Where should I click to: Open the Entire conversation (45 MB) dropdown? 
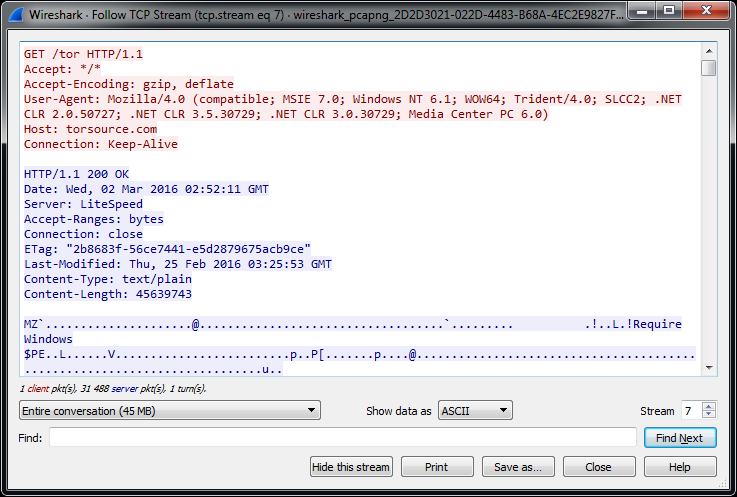(169, 411)
